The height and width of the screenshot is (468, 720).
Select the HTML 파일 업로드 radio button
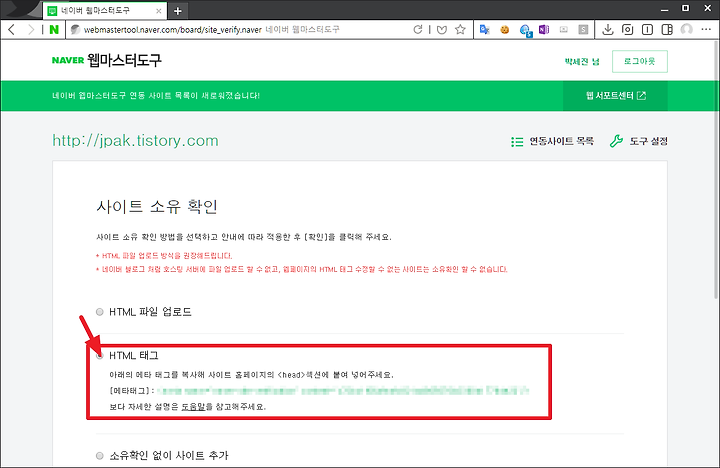click(100, 312)
